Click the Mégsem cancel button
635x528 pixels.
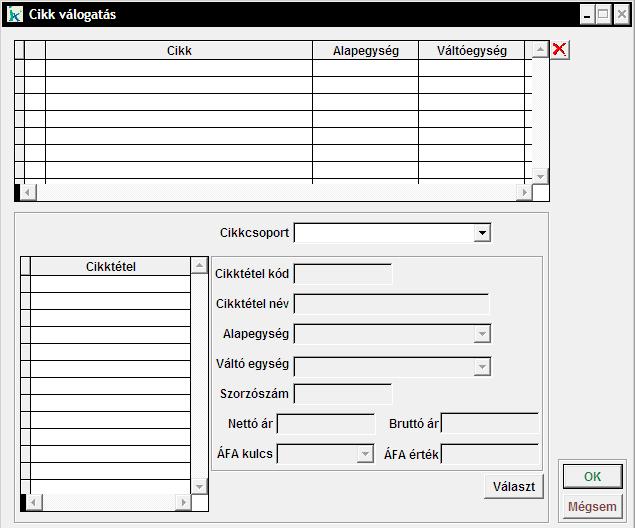pos(592,507)
